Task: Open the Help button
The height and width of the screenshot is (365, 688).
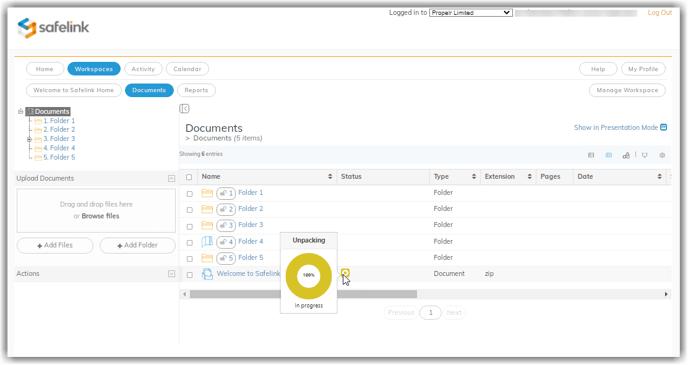Action: 598,69
